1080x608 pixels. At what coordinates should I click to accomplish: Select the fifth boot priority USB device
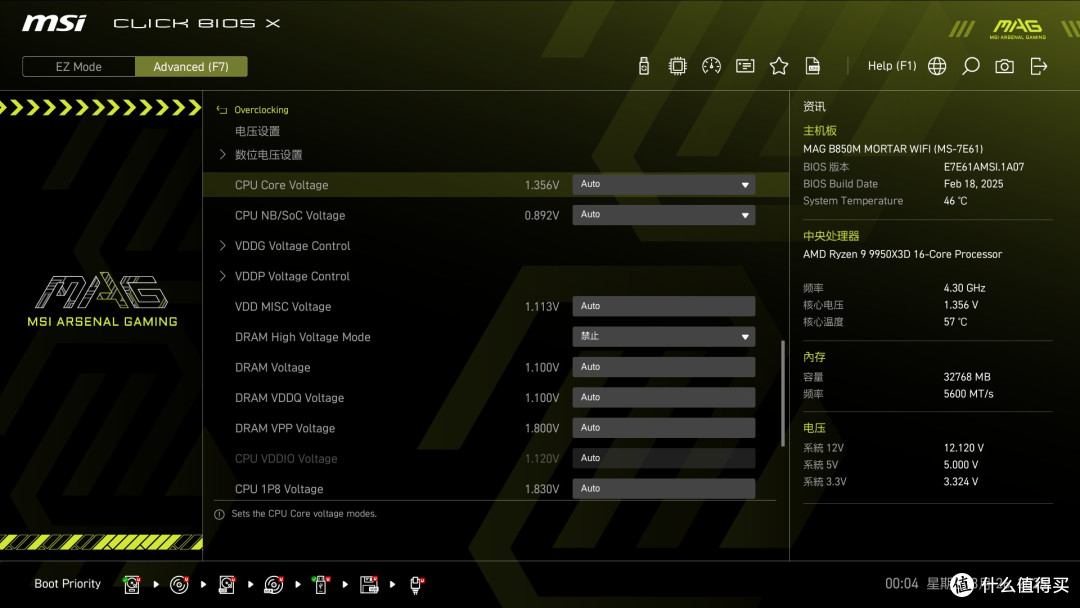320,585
